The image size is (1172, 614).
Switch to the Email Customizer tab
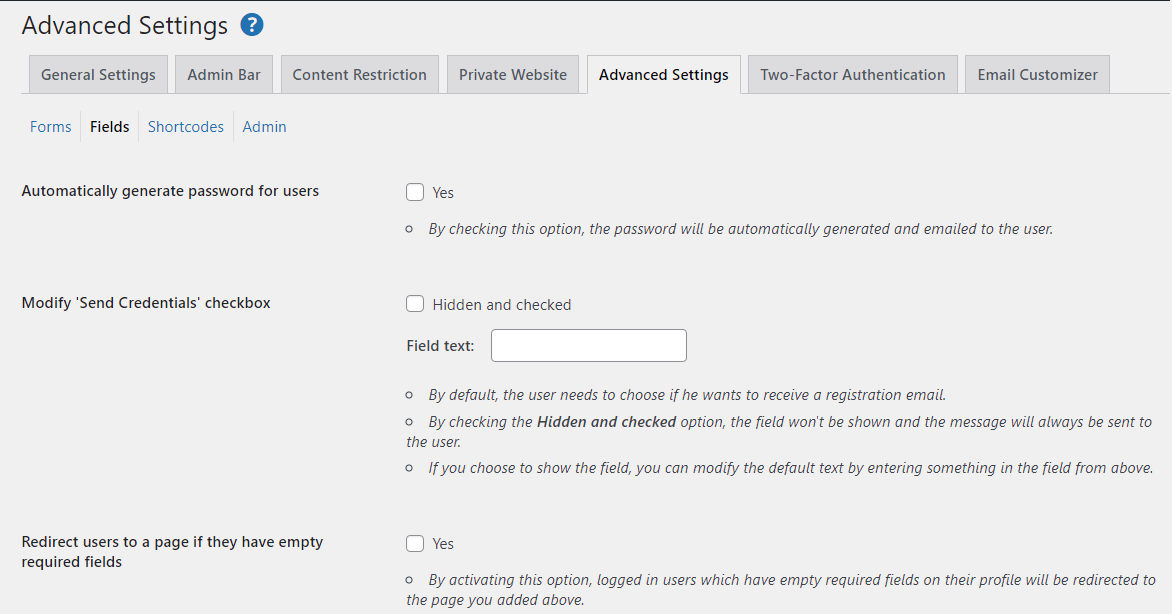[x=1037, y=75]
